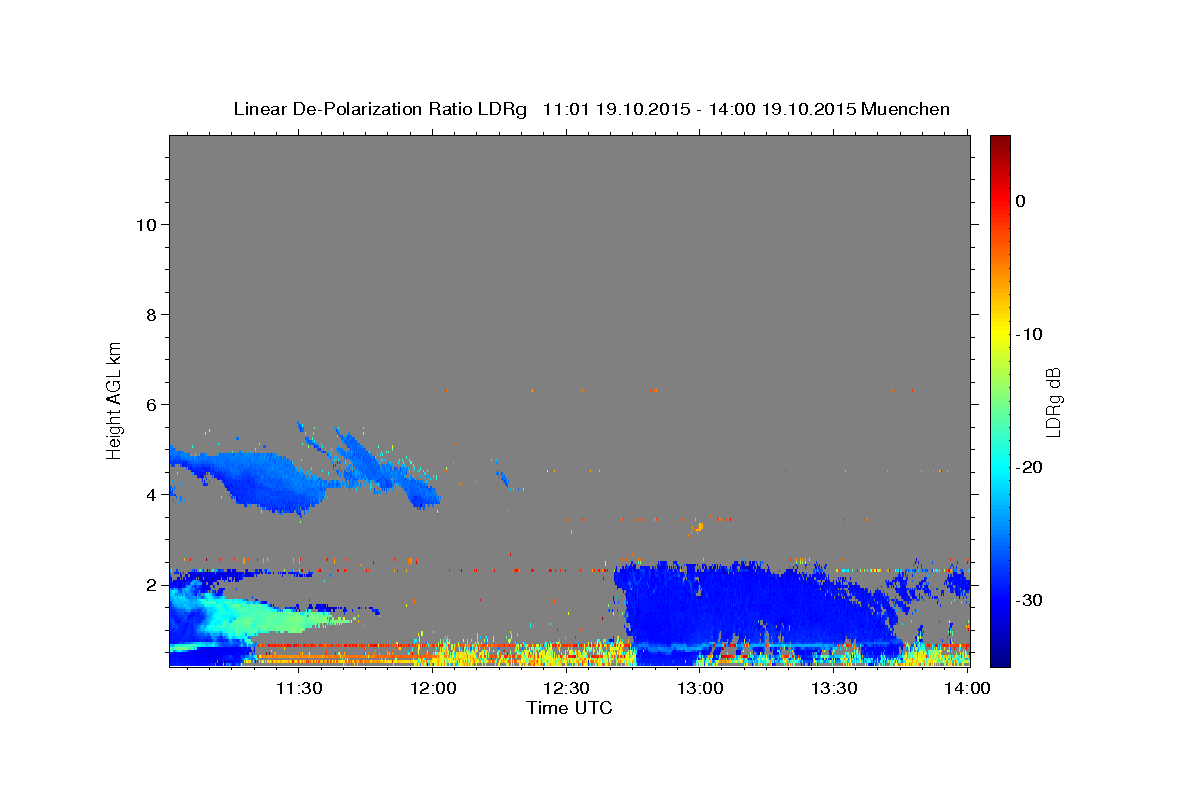
Task: Click the plot title 'Linear De-Polarization Ratio LDRg'
Action: (380, 109)
